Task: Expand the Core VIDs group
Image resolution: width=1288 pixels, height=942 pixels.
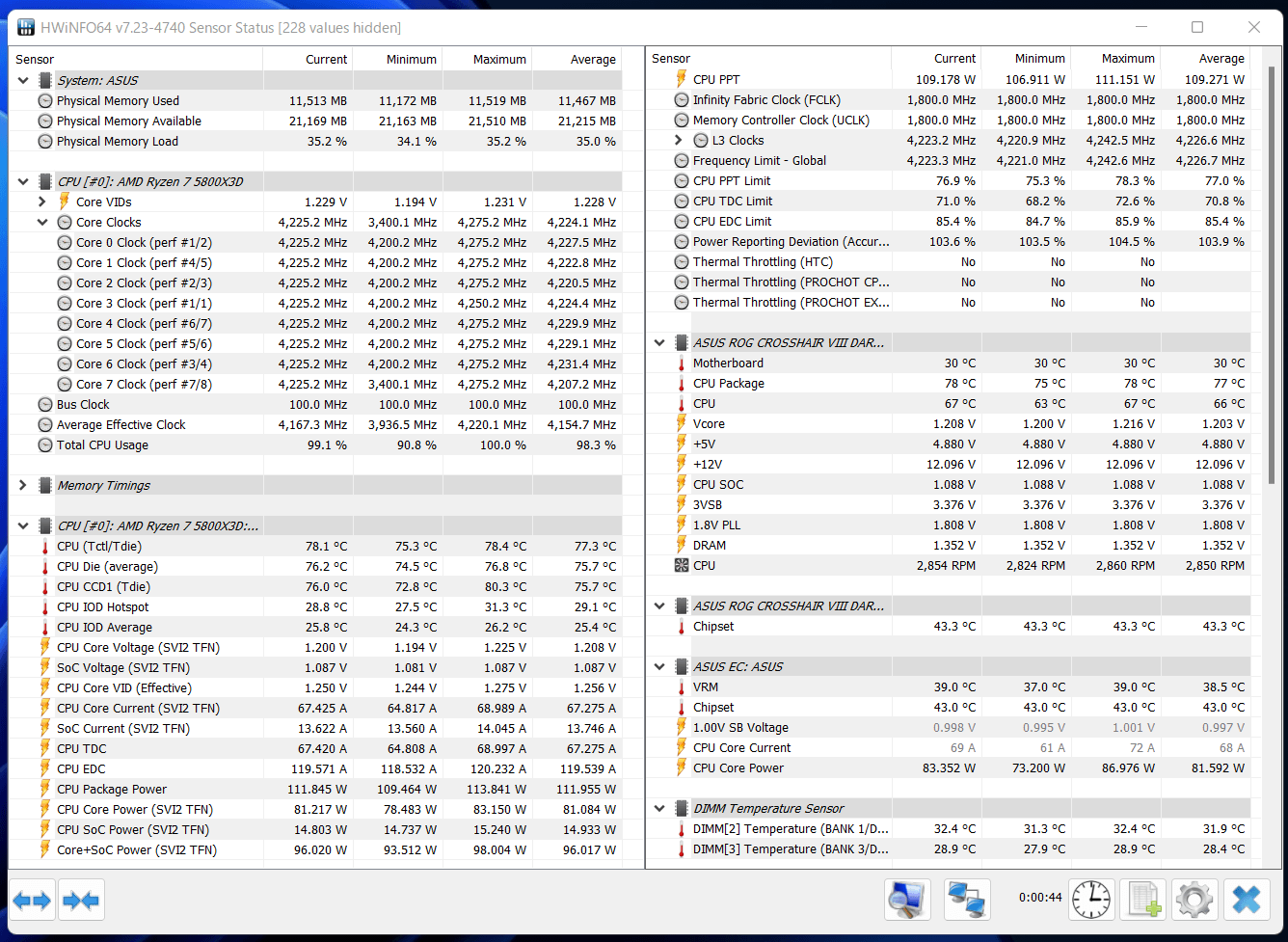Action: (42, 202)
